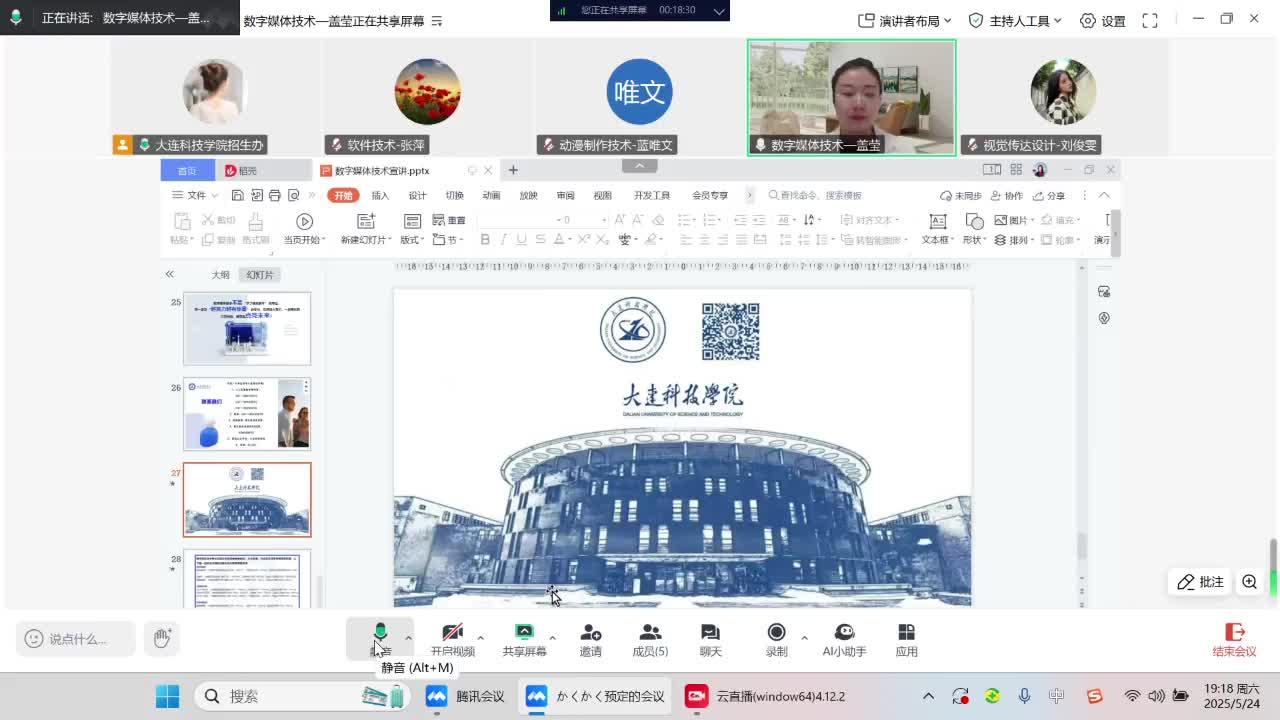Viewport: 1280px width, 720px height.
Task: Open the list icon beside sharing-screen title
Action: (x=437, y=21)
